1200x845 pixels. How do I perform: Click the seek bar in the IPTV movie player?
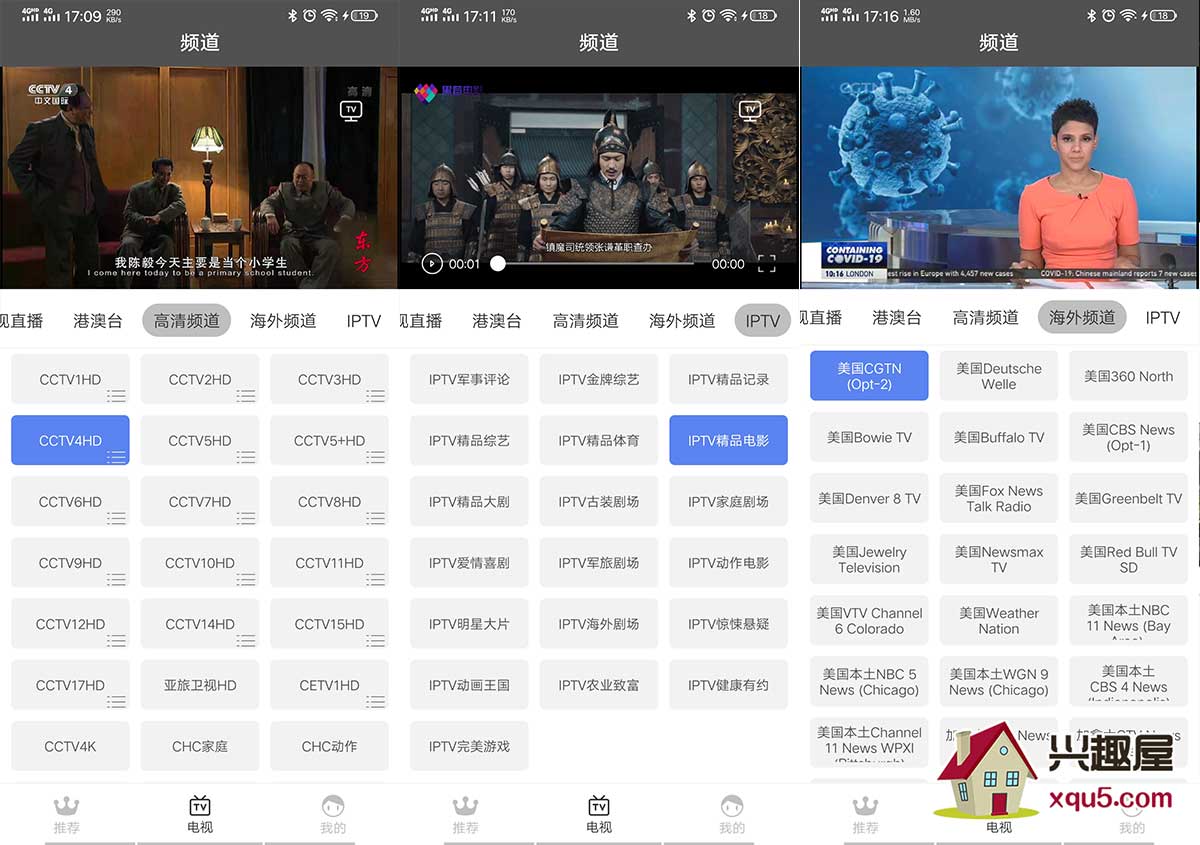click(x=596, y=264)
